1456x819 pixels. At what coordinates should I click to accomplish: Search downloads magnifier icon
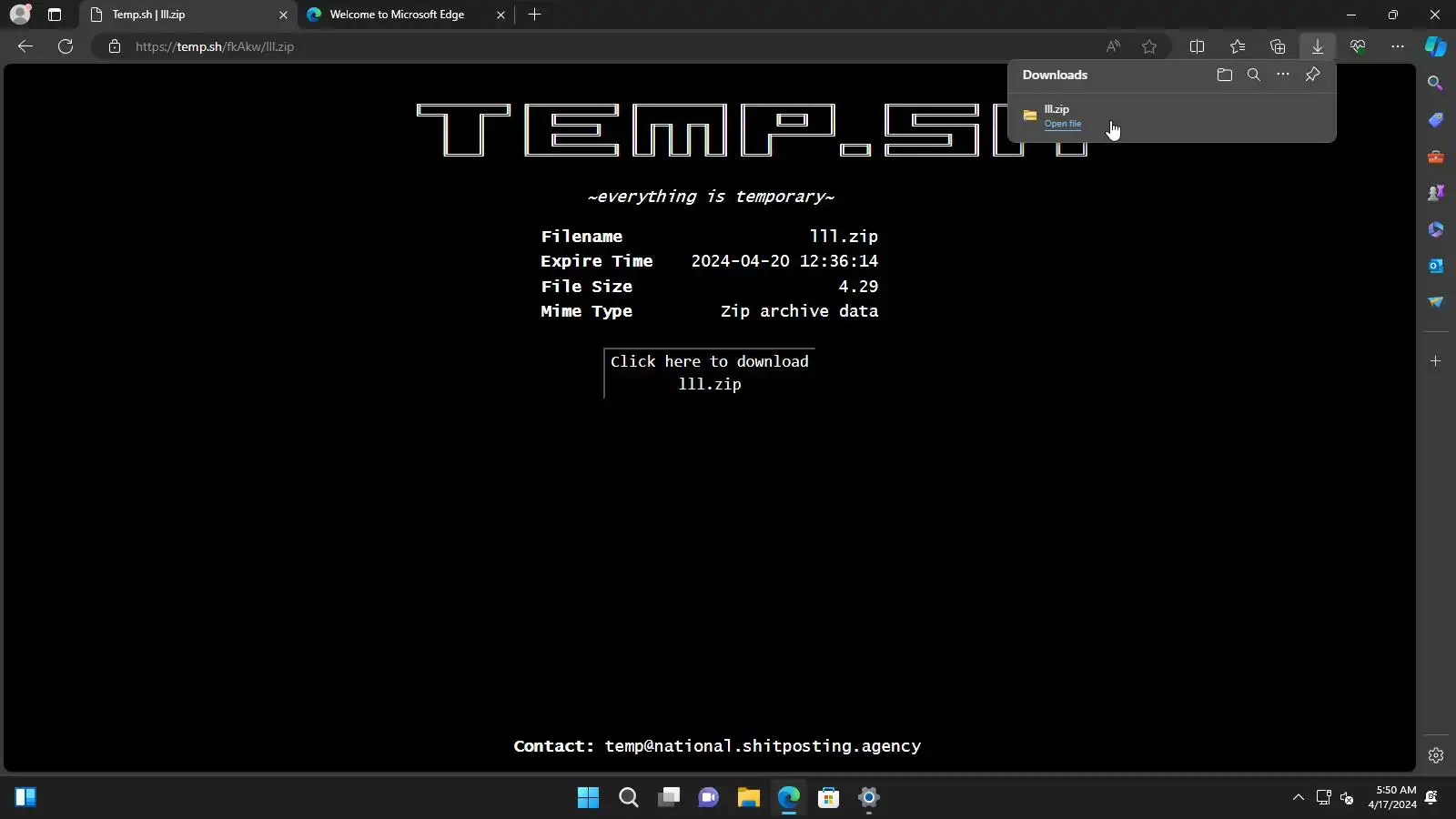(x=1253, y=75)
